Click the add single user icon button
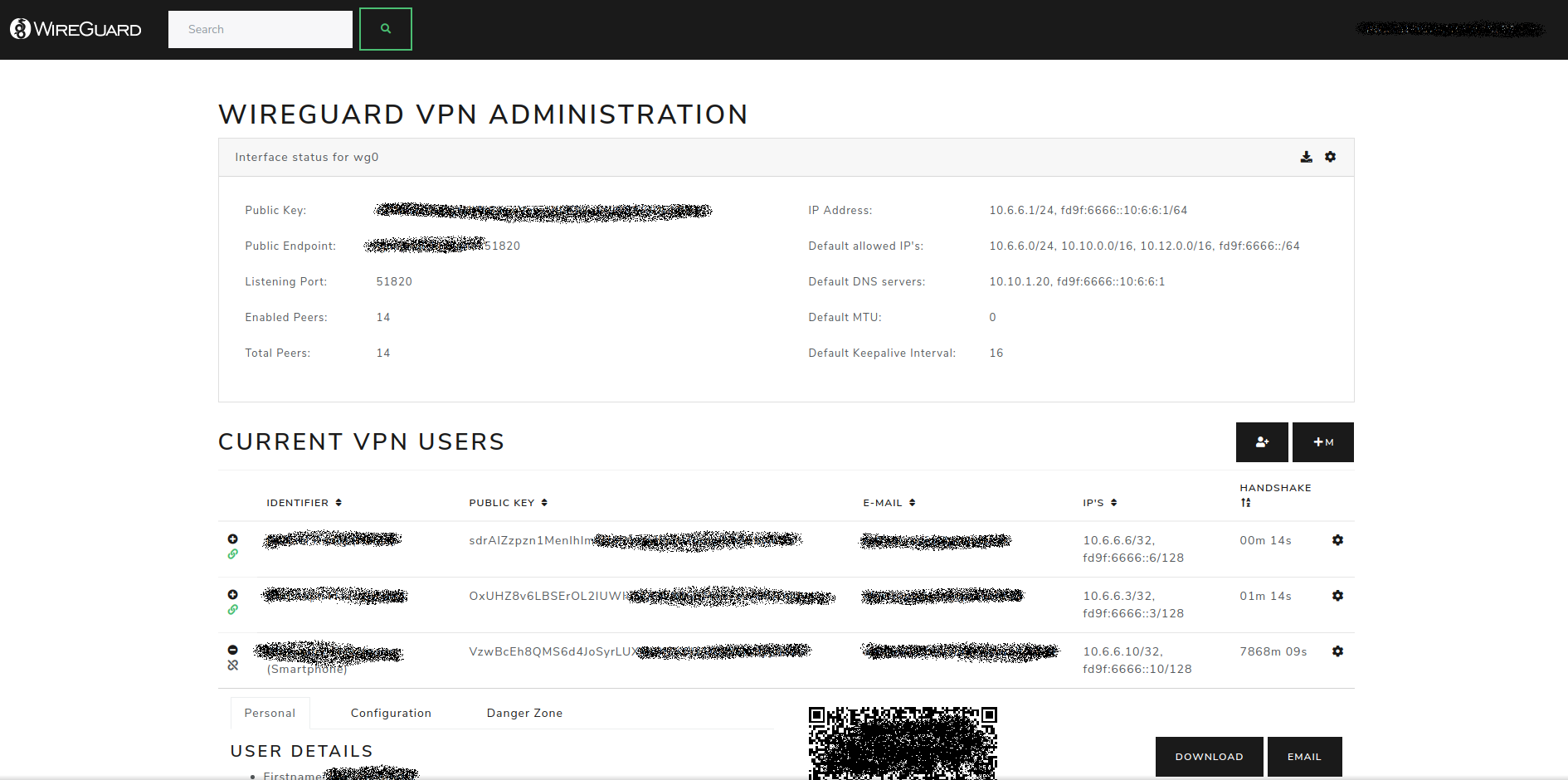1568x780 pixels. 1261,442
